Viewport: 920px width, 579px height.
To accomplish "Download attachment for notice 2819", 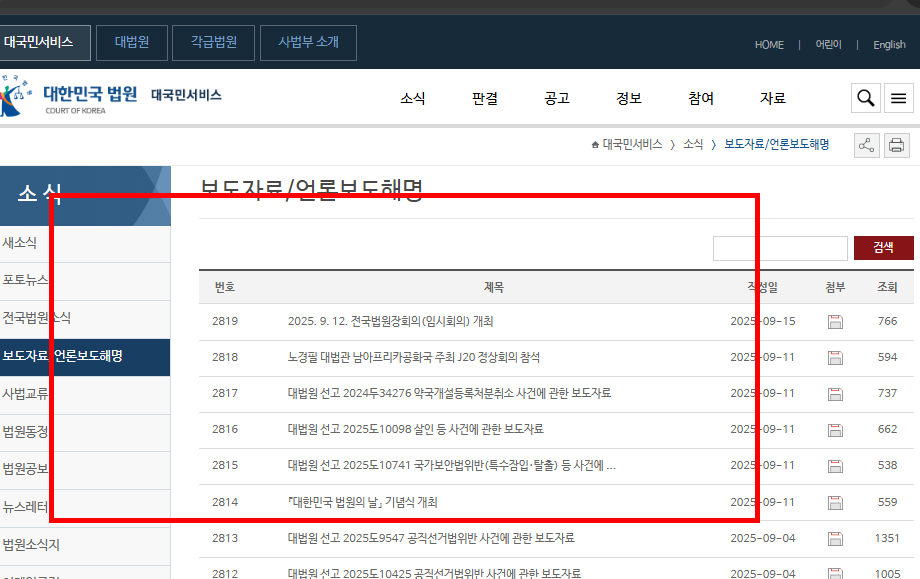I will point(835,322).
